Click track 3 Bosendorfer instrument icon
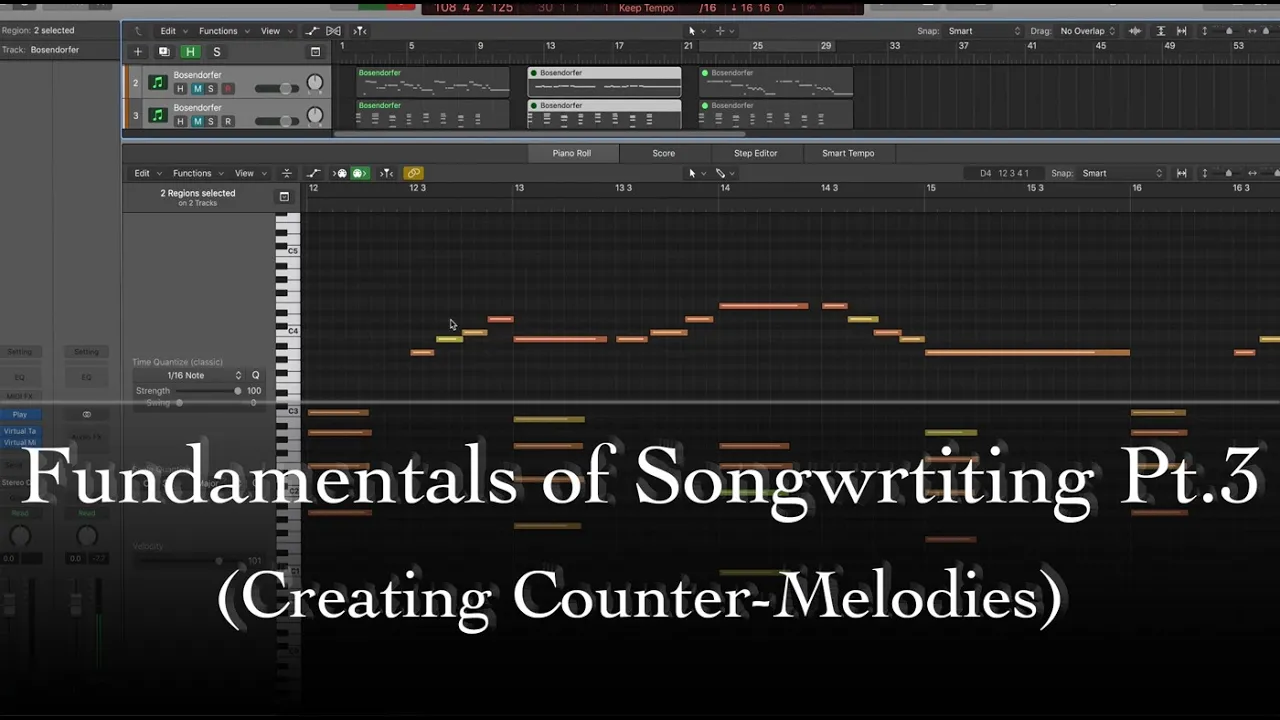Screen dimensions: 1280x720 157,115
